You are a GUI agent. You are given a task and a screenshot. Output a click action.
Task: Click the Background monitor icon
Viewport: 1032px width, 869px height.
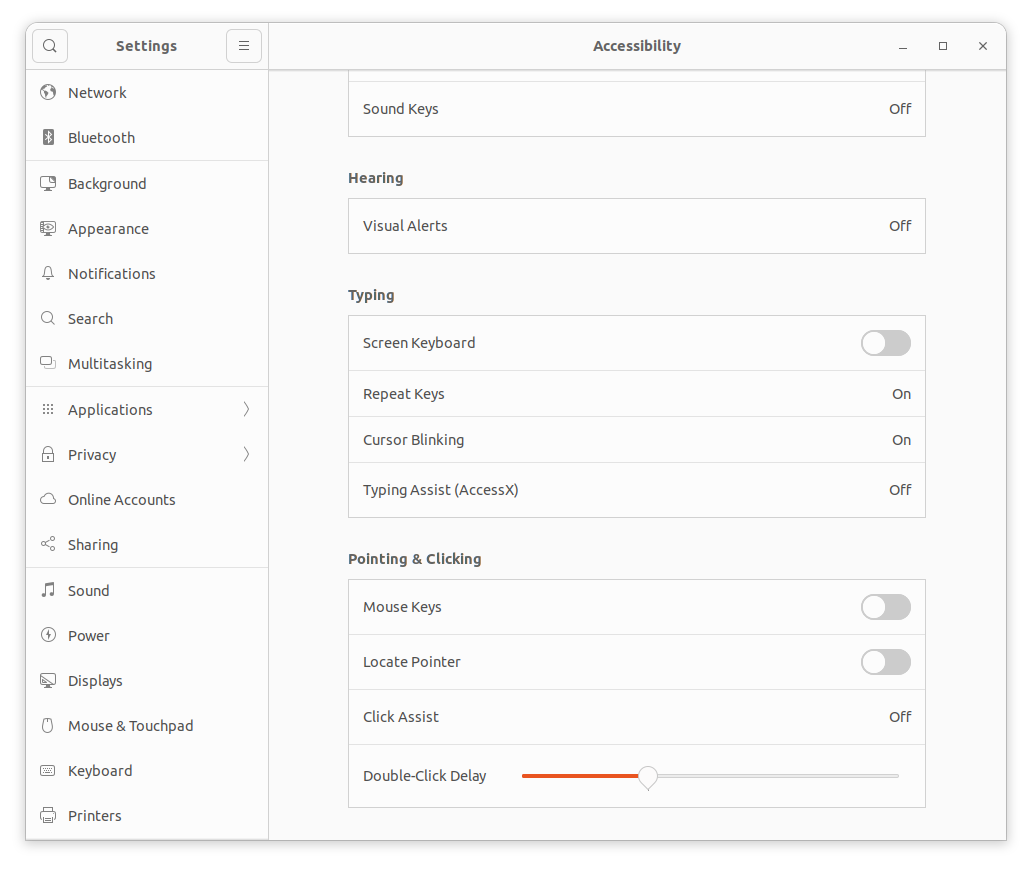point(48,183)
